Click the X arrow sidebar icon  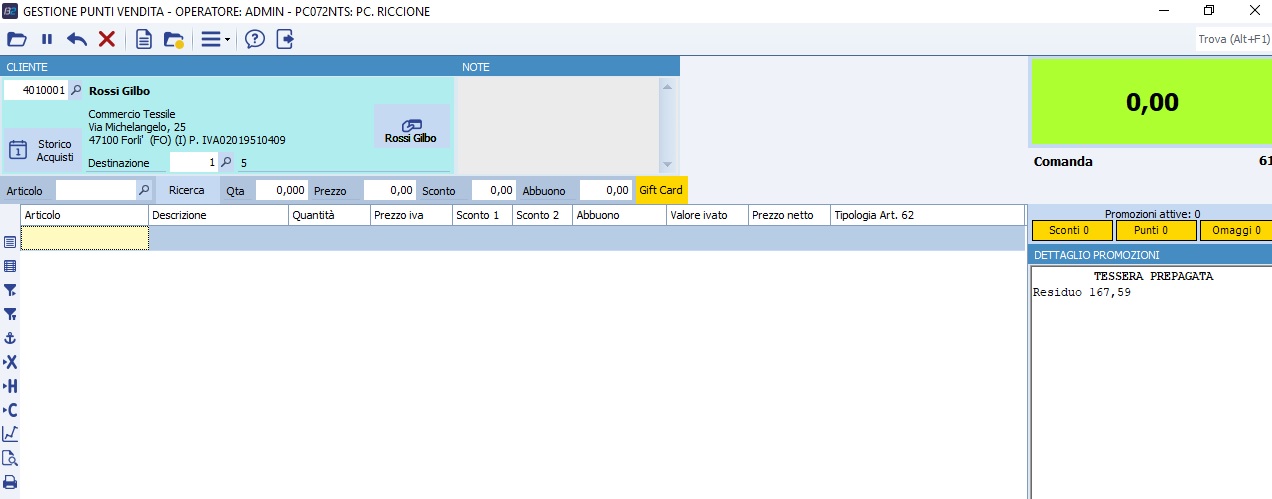coord(10,362)
